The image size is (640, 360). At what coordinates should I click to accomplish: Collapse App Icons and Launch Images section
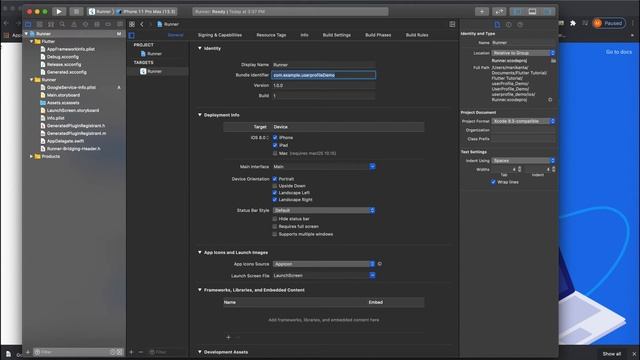coord(200,252)
